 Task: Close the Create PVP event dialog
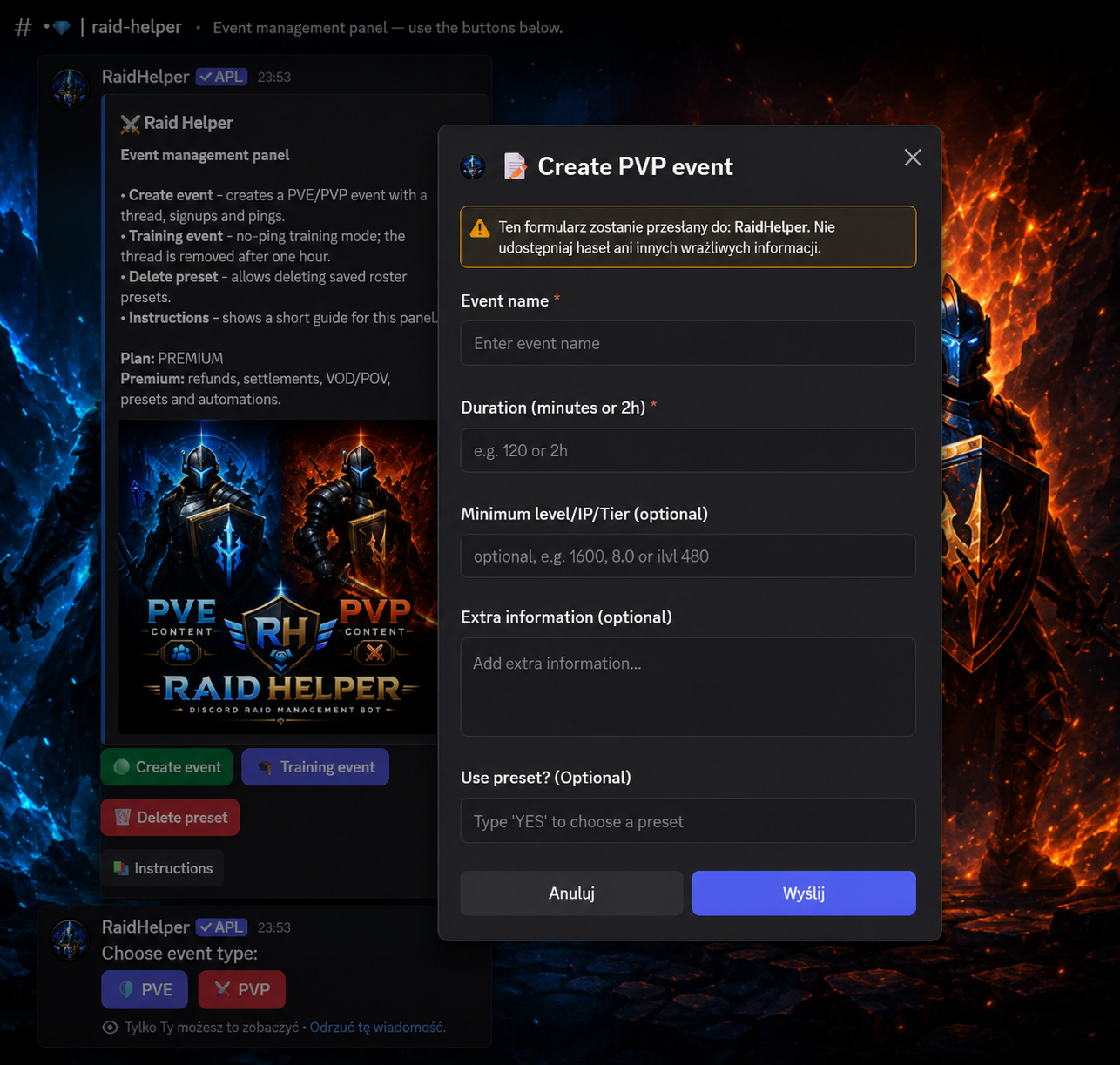coord(913,158)
